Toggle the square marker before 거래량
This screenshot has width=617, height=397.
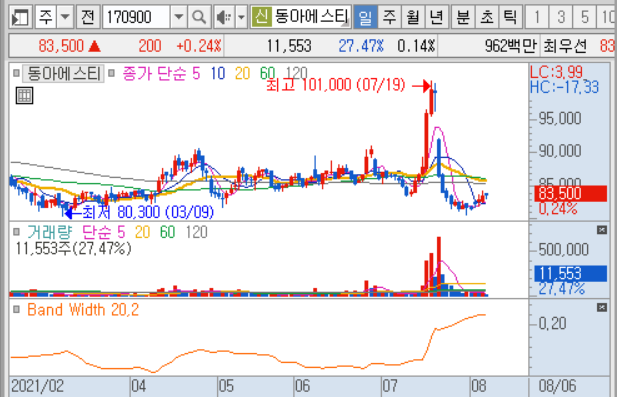16,232
